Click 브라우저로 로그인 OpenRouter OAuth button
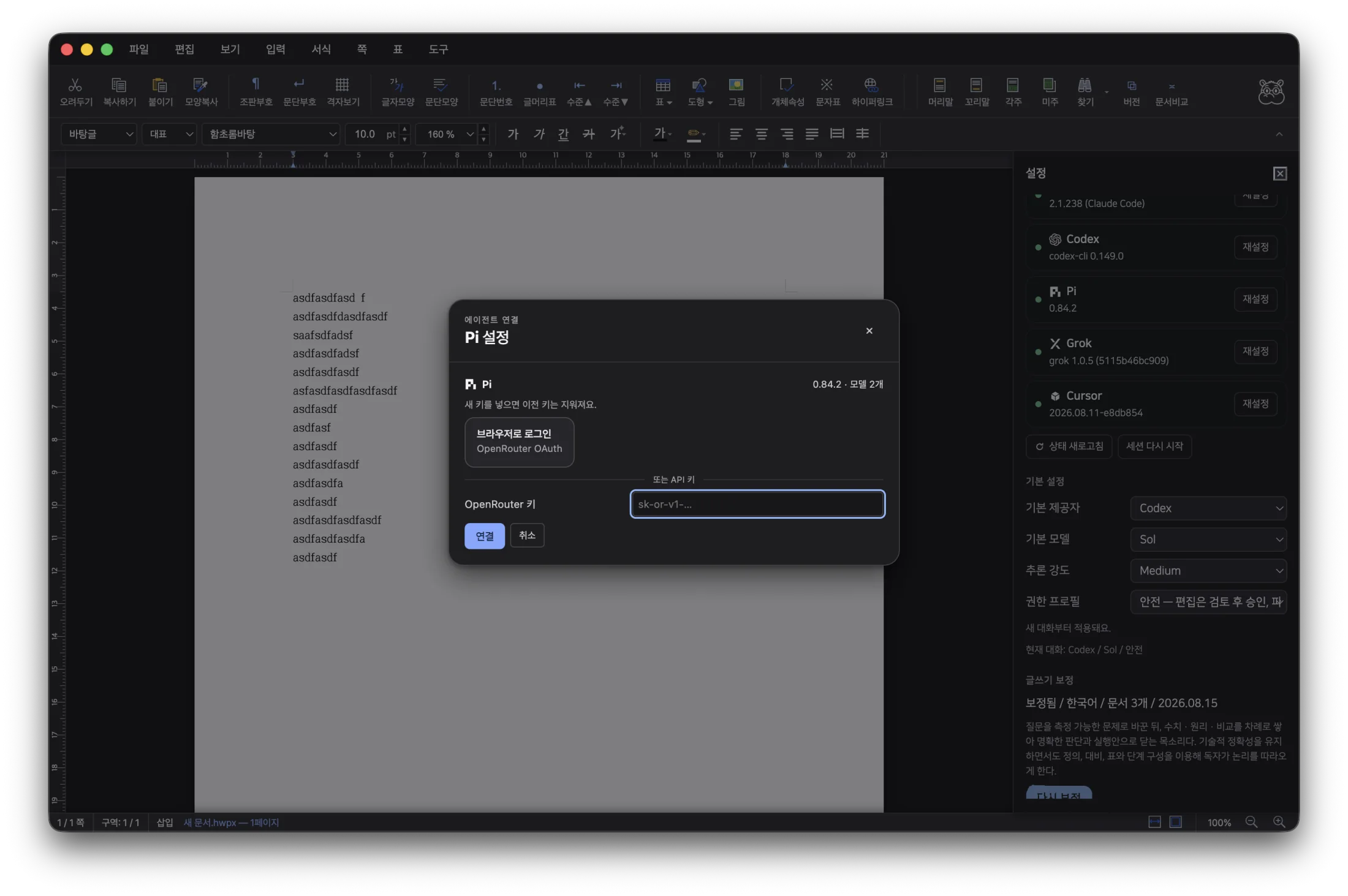1348x896 pixels. pos(520,442)
